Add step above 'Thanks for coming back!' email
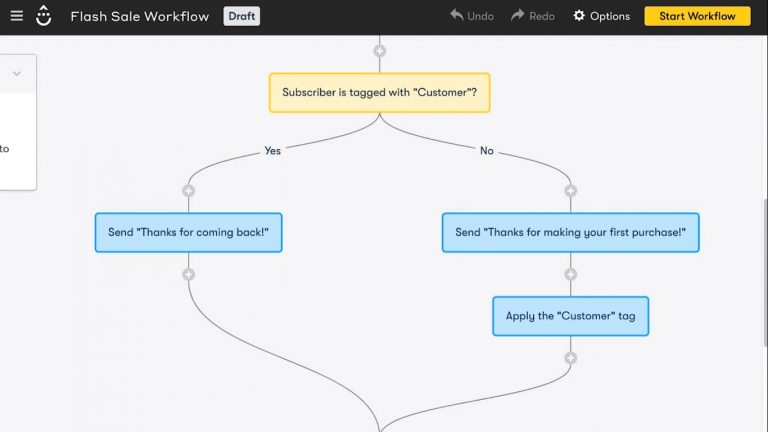768x432 pixels. [189, 191]
